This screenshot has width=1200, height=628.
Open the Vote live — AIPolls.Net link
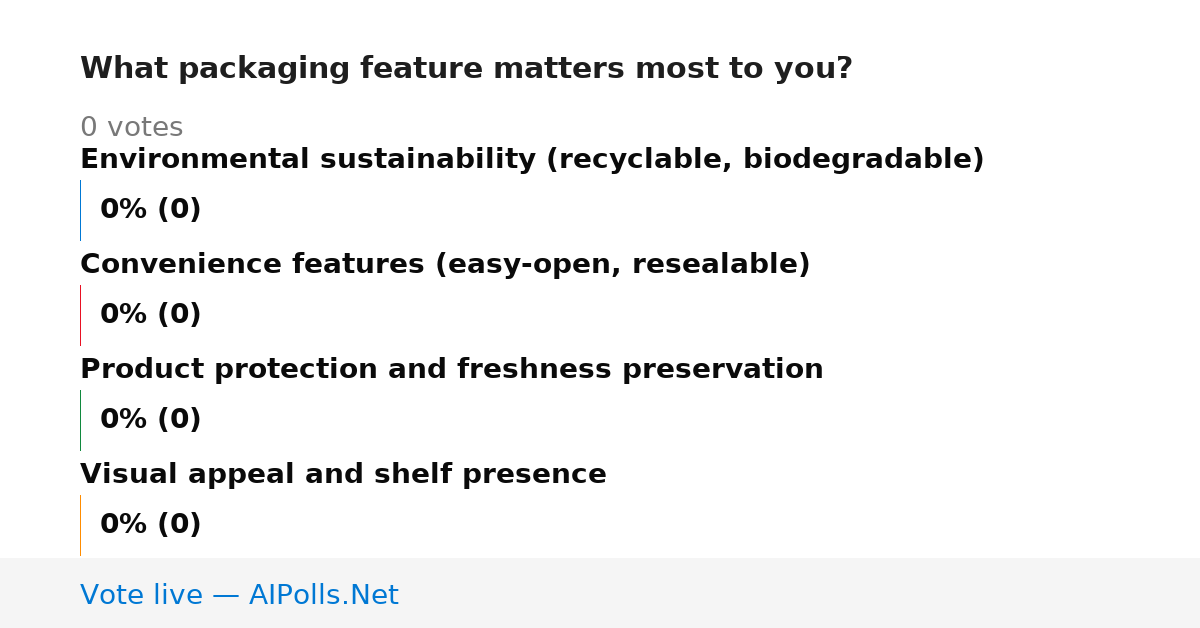pyautogui.click(x=239, y=596)
